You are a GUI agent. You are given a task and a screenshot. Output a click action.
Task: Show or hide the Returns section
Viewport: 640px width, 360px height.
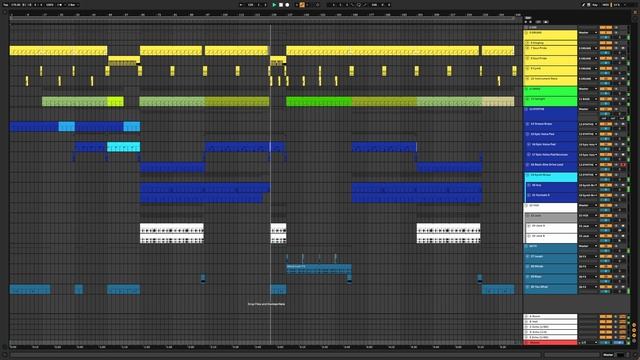point(634,330)
